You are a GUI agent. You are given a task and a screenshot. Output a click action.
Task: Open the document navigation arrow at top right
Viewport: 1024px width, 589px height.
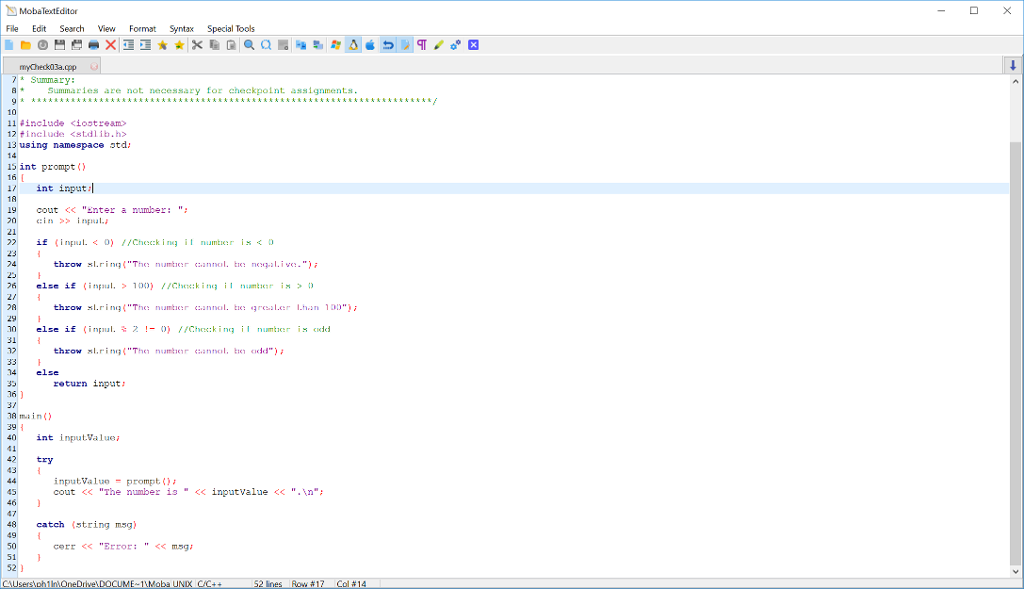click(x=1012, y=64)
